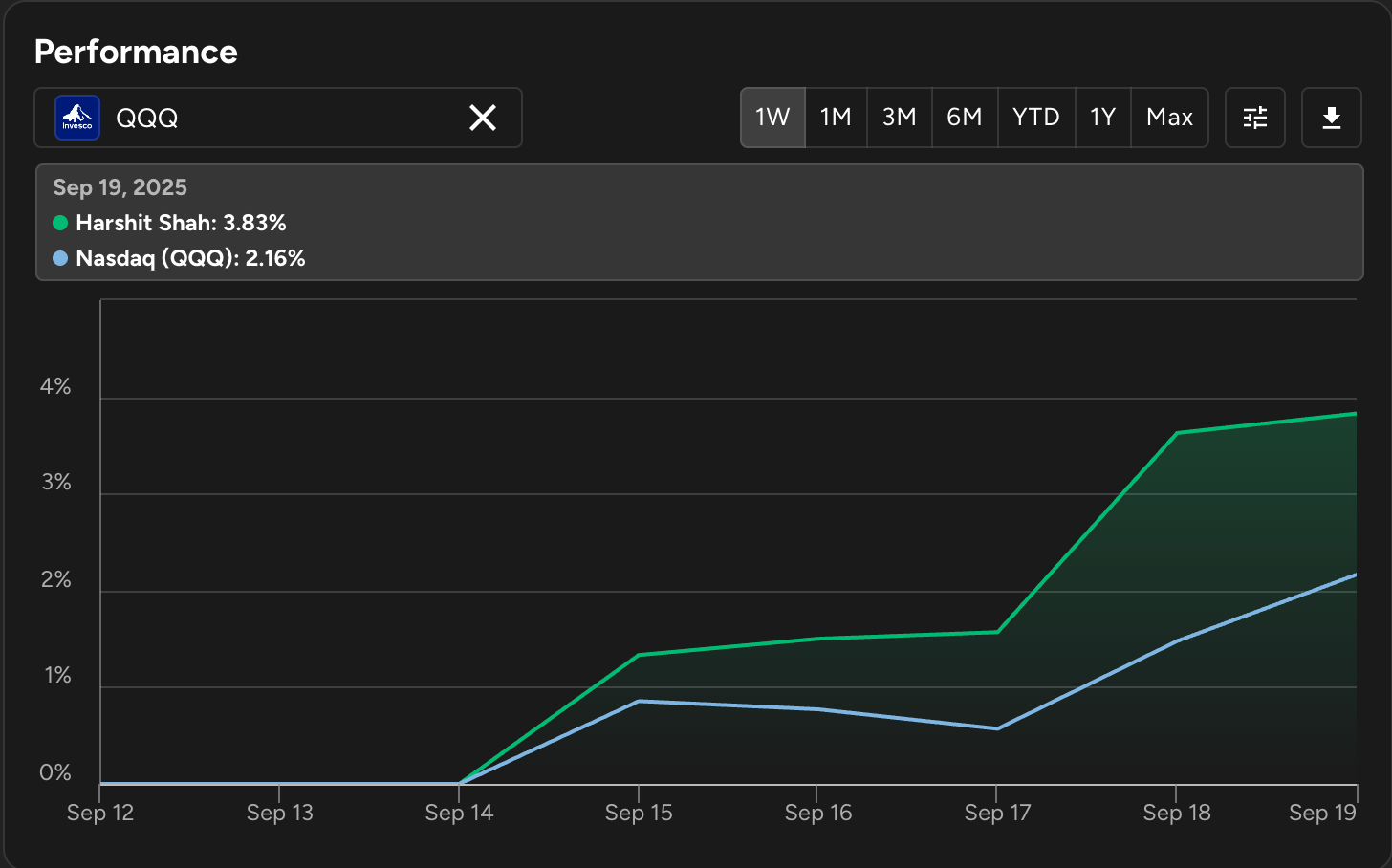
Task: Select the Max time range
Action: pyautogui.click(x=1170, y=118)
